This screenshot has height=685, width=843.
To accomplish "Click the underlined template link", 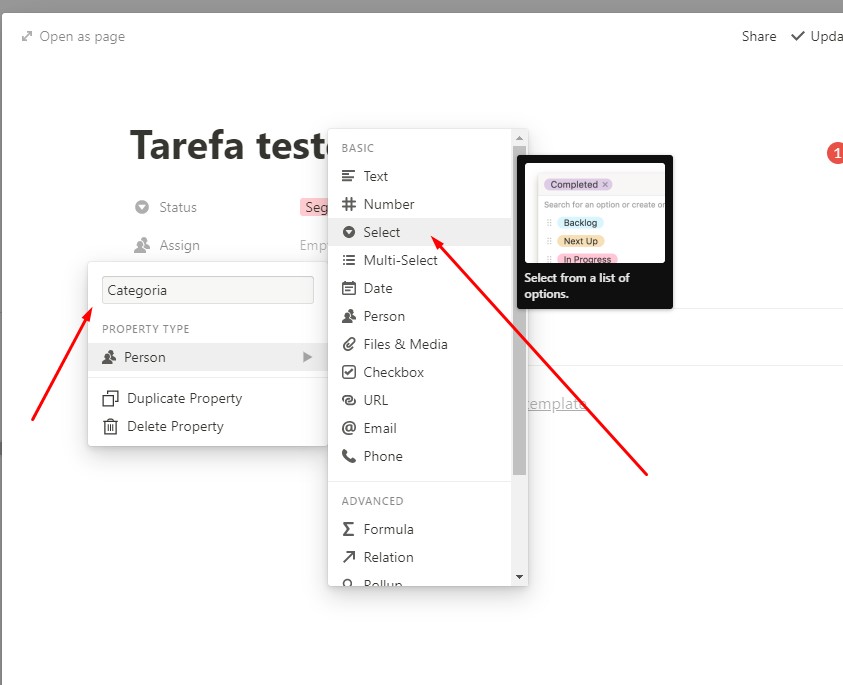I will coord(556,403).
